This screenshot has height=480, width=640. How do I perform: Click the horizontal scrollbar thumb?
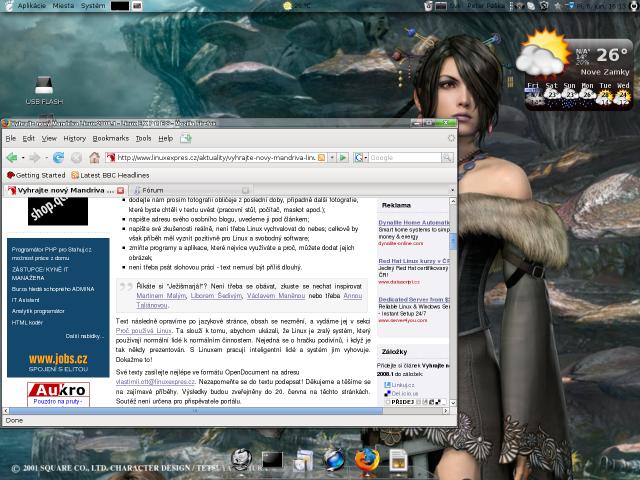tap(196, 411)
